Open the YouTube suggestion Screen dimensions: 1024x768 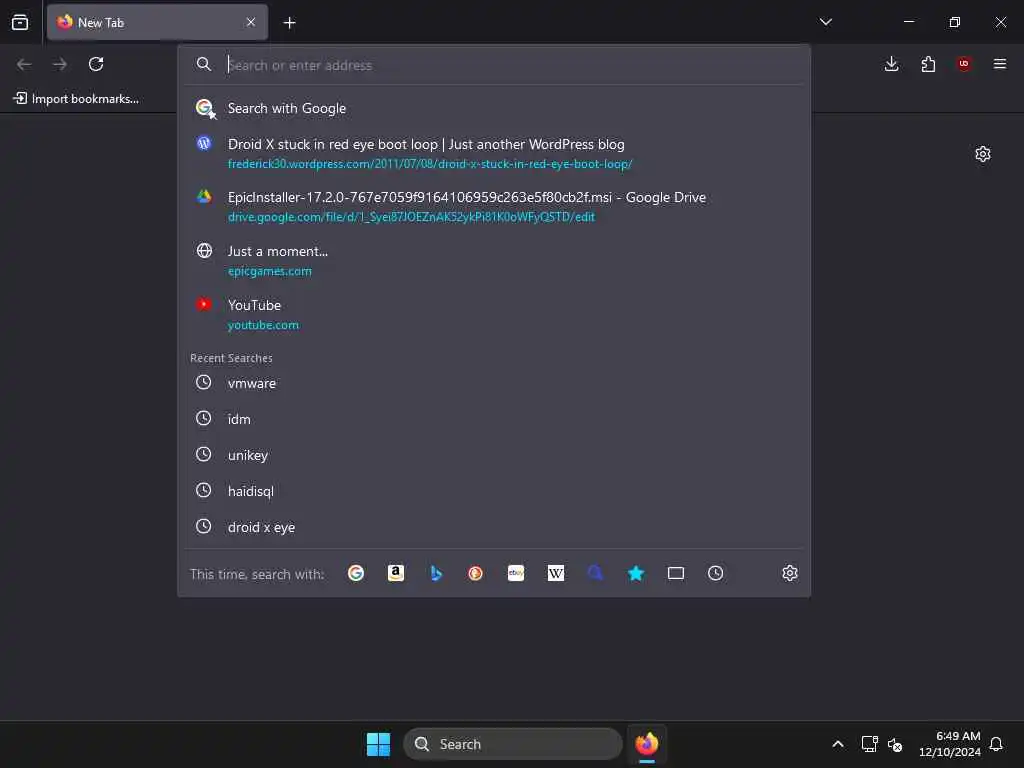pyautogui.click(x=494, y=314)
